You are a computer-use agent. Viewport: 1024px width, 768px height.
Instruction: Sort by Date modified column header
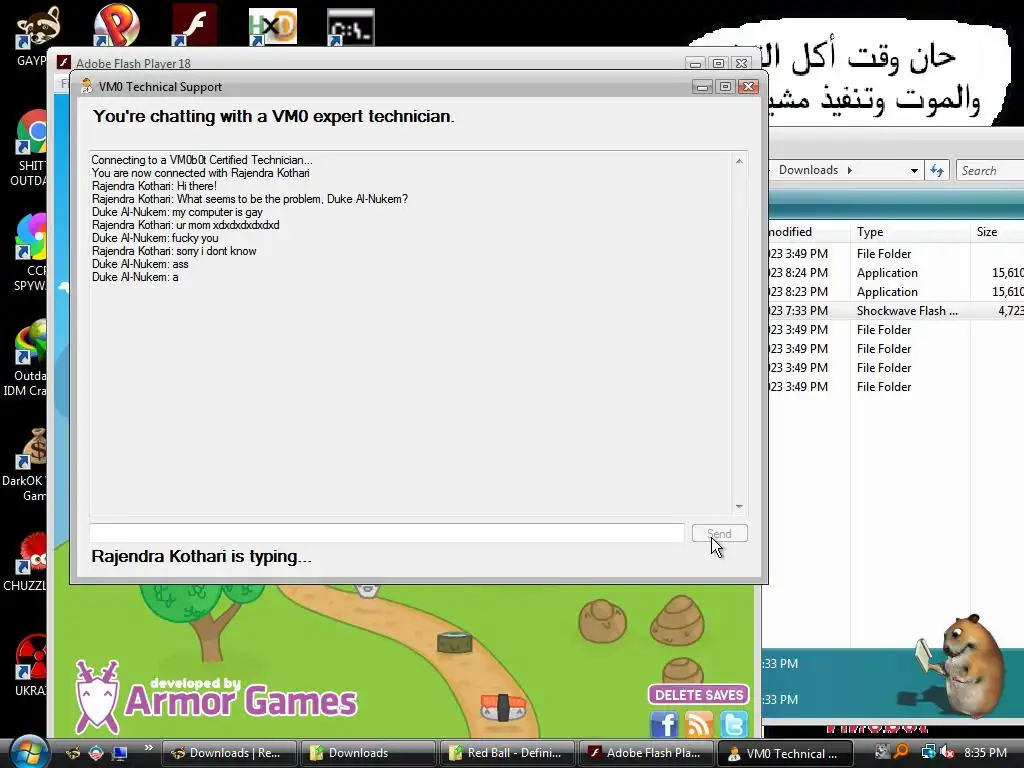tap(808, 232)
